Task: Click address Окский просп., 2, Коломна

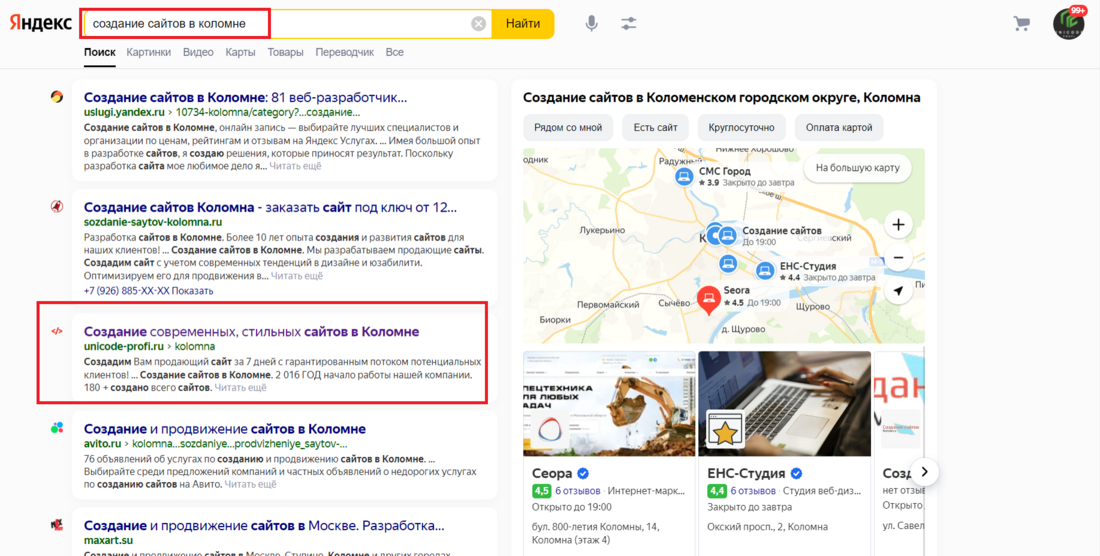Action: click(767, 527)
